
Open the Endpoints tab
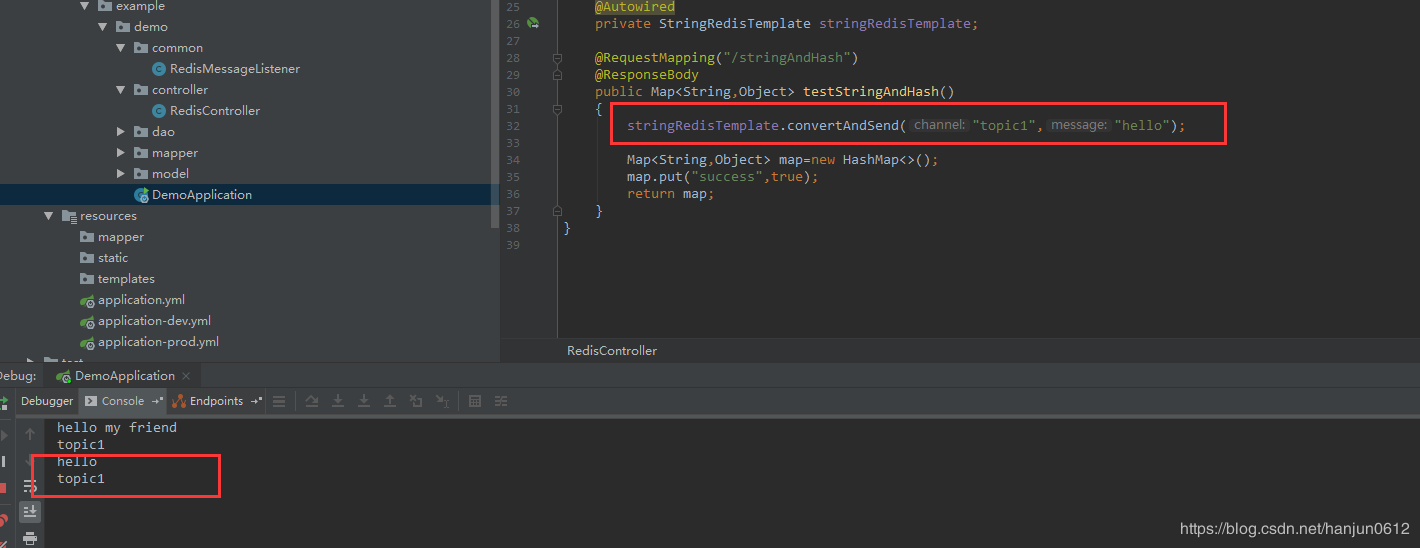[x=215, y=401]
